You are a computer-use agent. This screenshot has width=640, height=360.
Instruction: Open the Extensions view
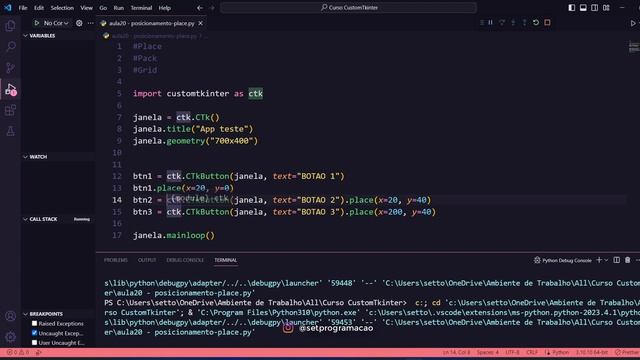[11, 110]
